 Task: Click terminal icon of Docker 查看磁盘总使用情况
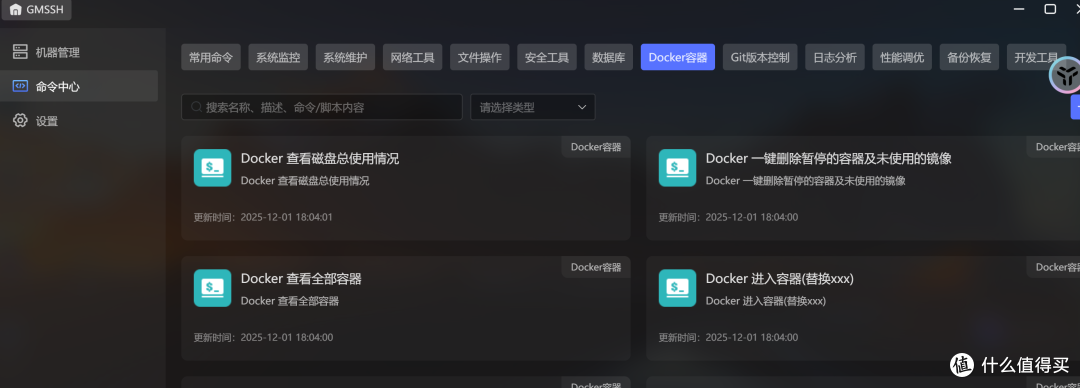click(x=212, y=167)
